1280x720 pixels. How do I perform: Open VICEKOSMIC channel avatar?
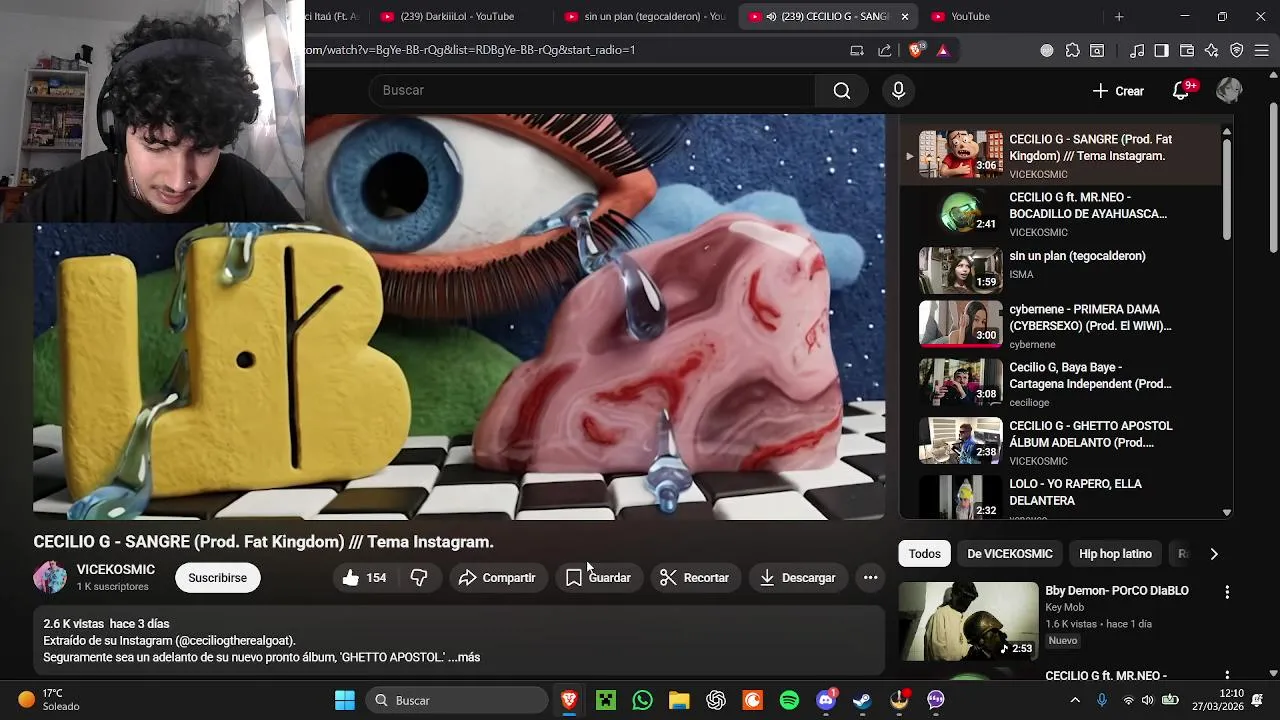(50, 578)
